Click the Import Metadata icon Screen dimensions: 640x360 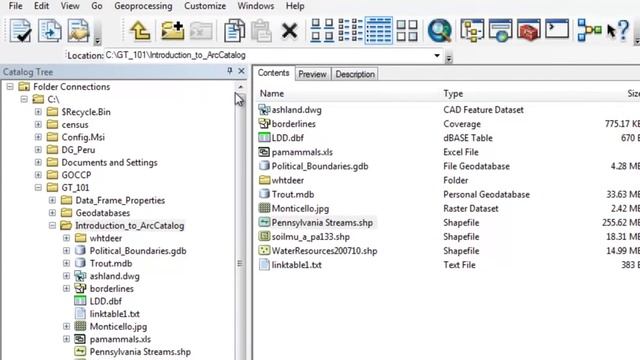click(x=49, y=31)
